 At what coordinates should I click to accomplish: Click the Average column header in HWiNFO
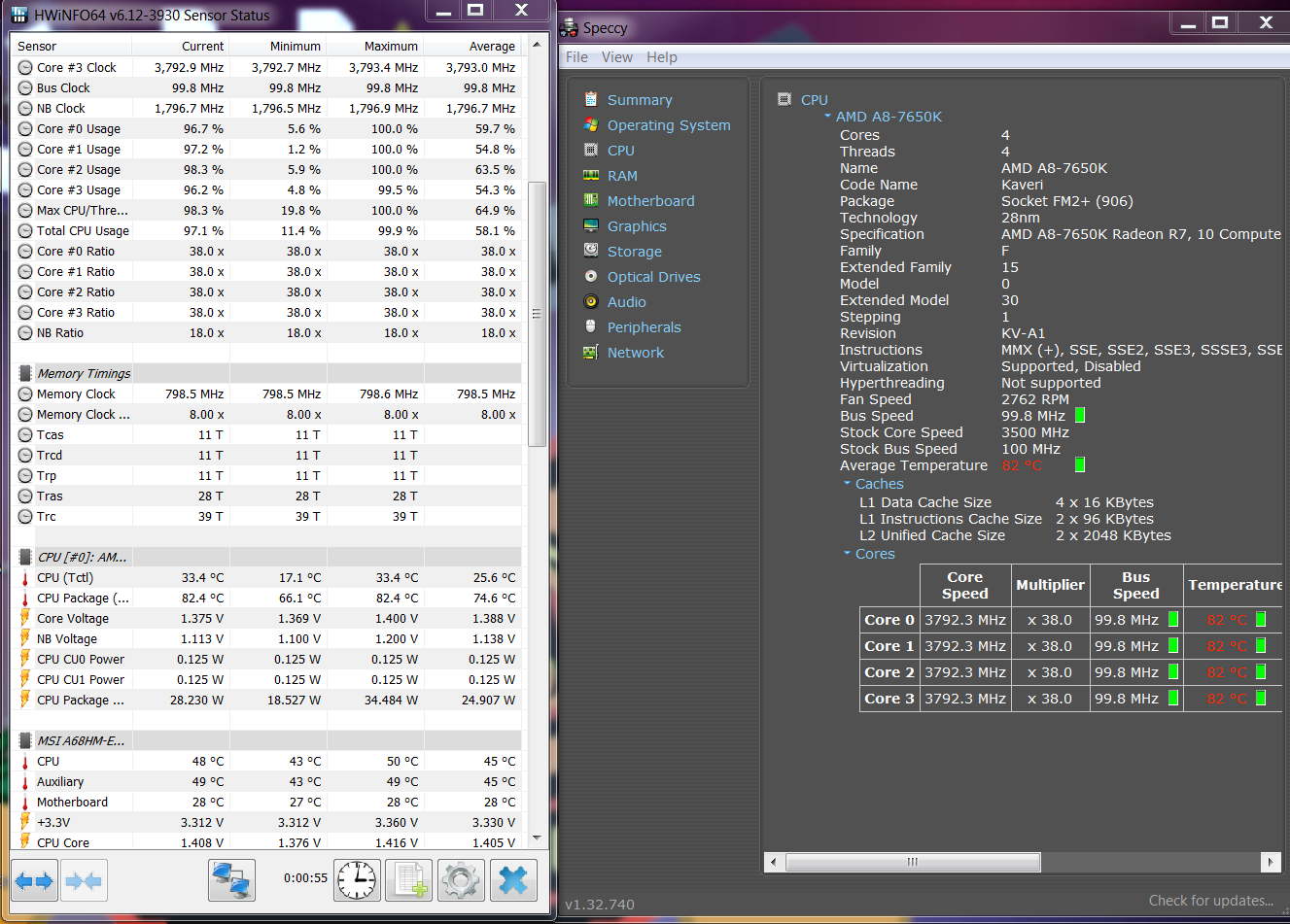(472, 46)
